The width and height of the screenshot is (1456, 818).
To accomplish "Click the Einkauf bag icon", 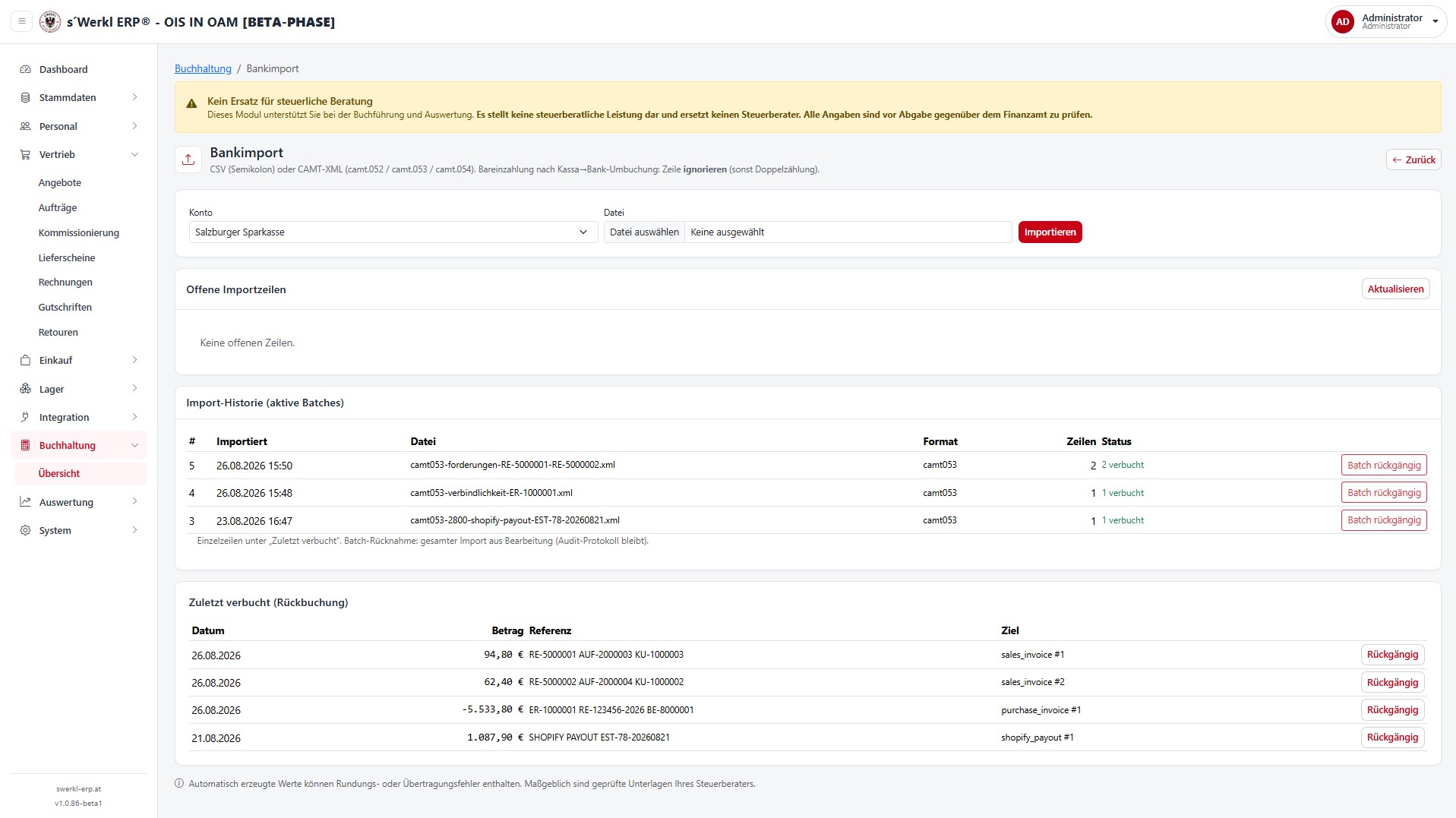I will pyautogui.click(x=25, y=360).
